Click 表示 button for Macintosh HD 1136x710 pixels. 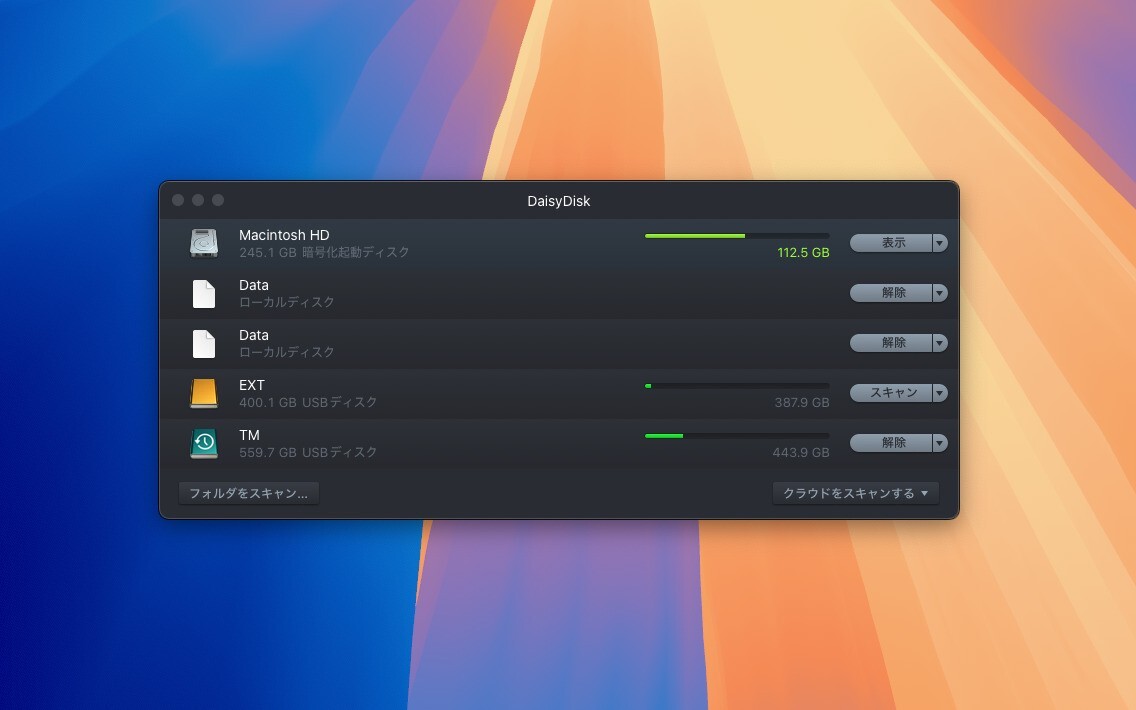[x=891, y=243]
